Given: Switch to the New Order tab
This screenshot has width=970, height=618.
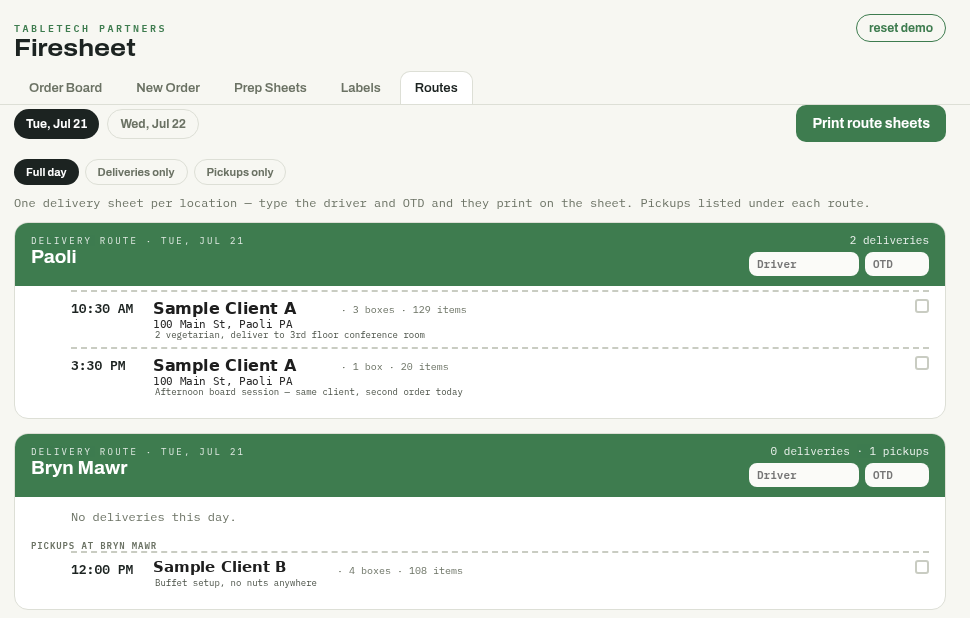Looking at the screenshot, I should click(168, 88).
